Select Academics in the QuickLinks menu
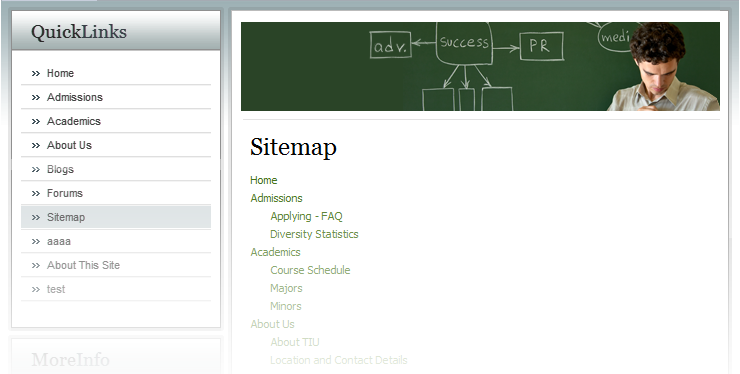 [116, 121]
